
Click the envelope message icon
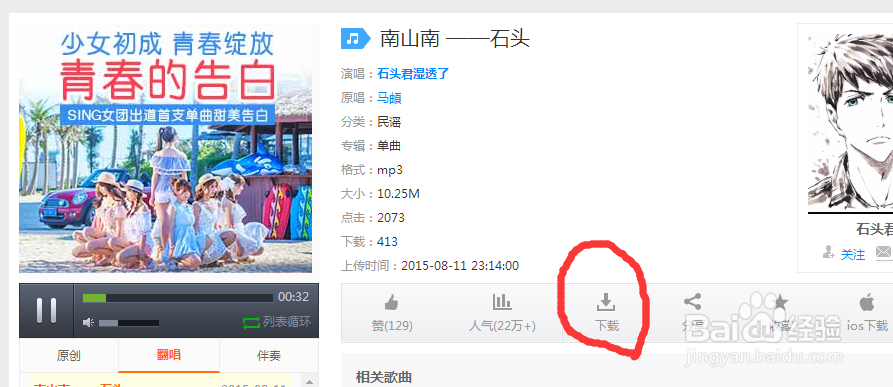click(884, 252)
